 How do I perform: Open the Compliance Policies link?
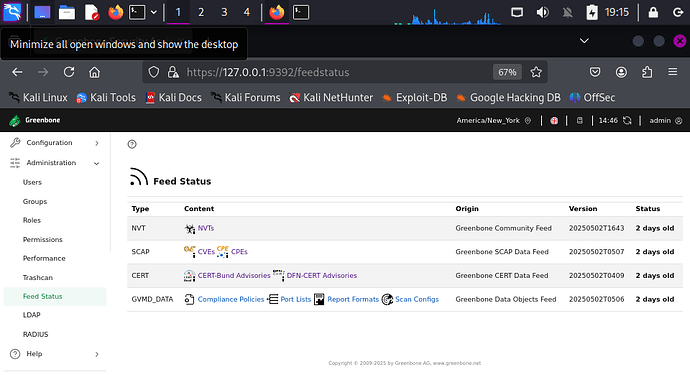tap(231, 299)
